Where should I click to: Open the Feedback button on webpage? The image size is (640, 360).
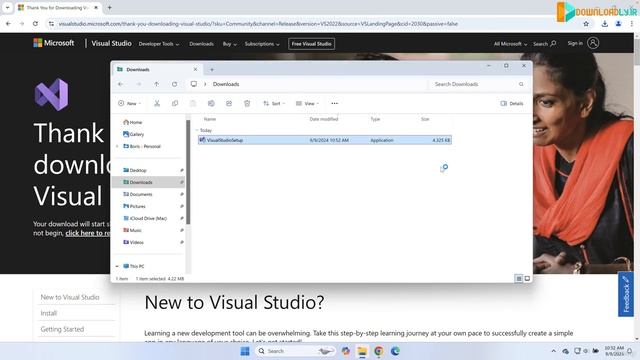[x=626, y=294]
